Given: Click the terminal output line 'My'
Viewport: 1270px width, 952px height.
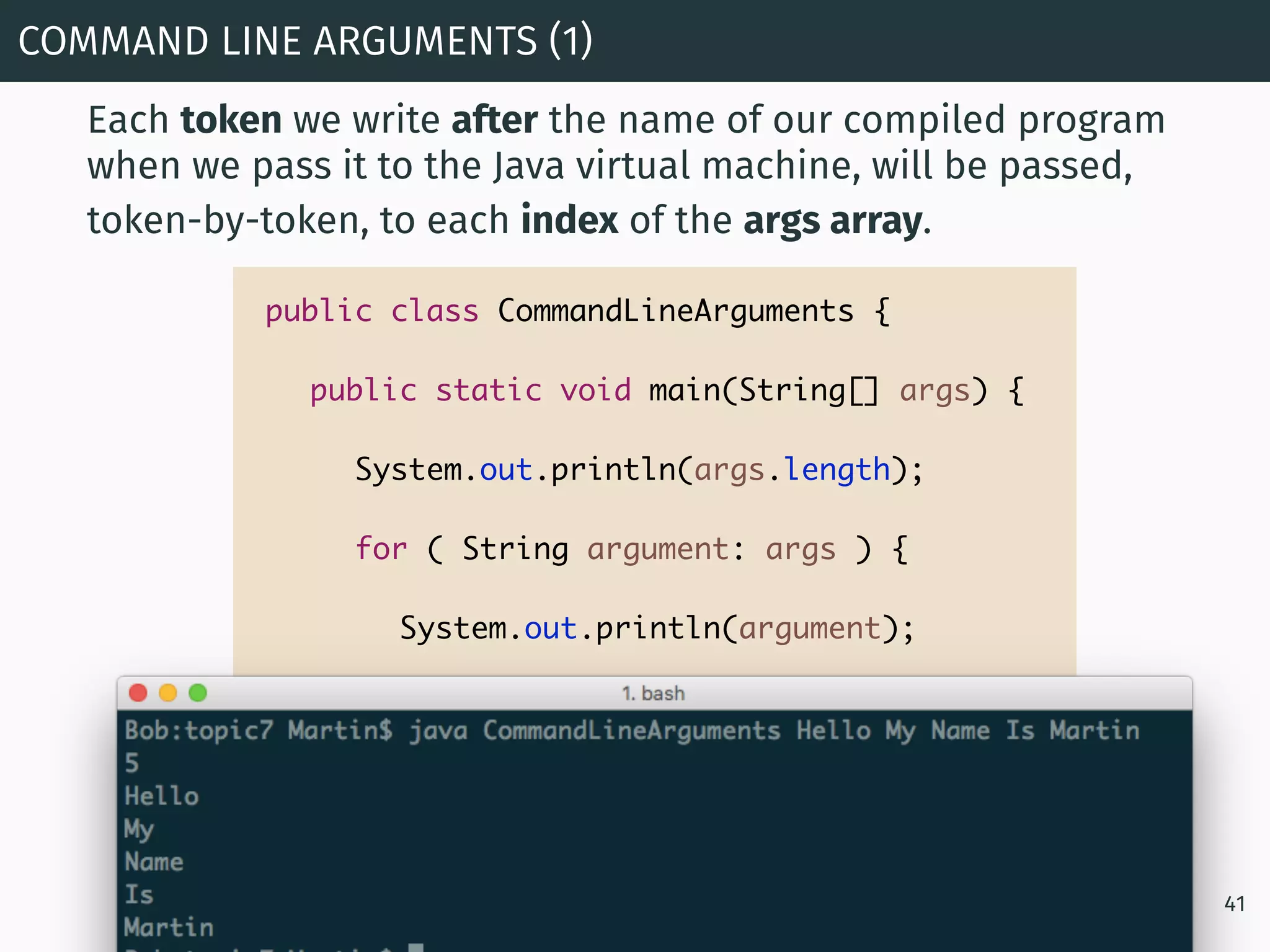Looking at the screenshot, I should pyautogui.click(x=139, y=829).
